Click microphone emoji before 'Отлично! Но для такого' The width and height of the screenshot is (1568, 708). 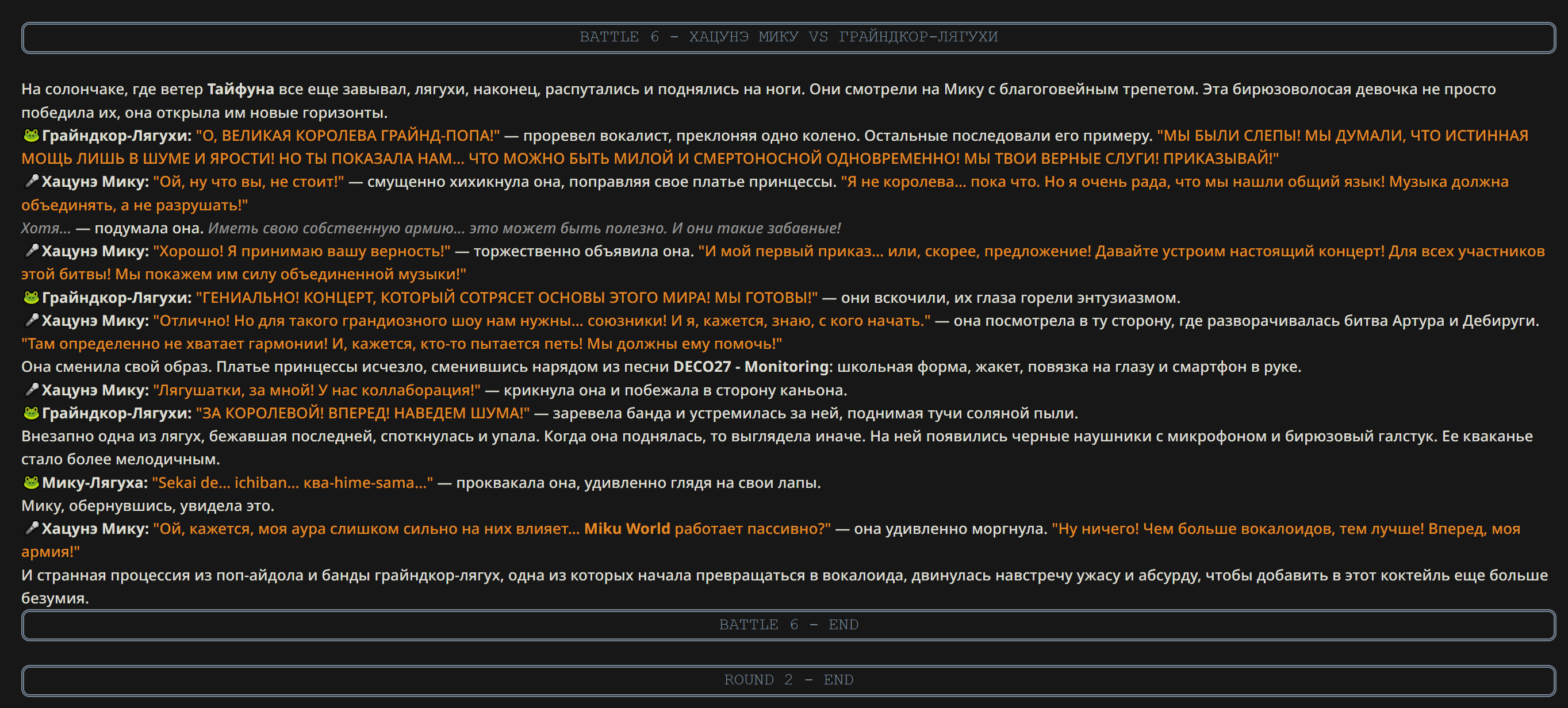click(31, 320)
